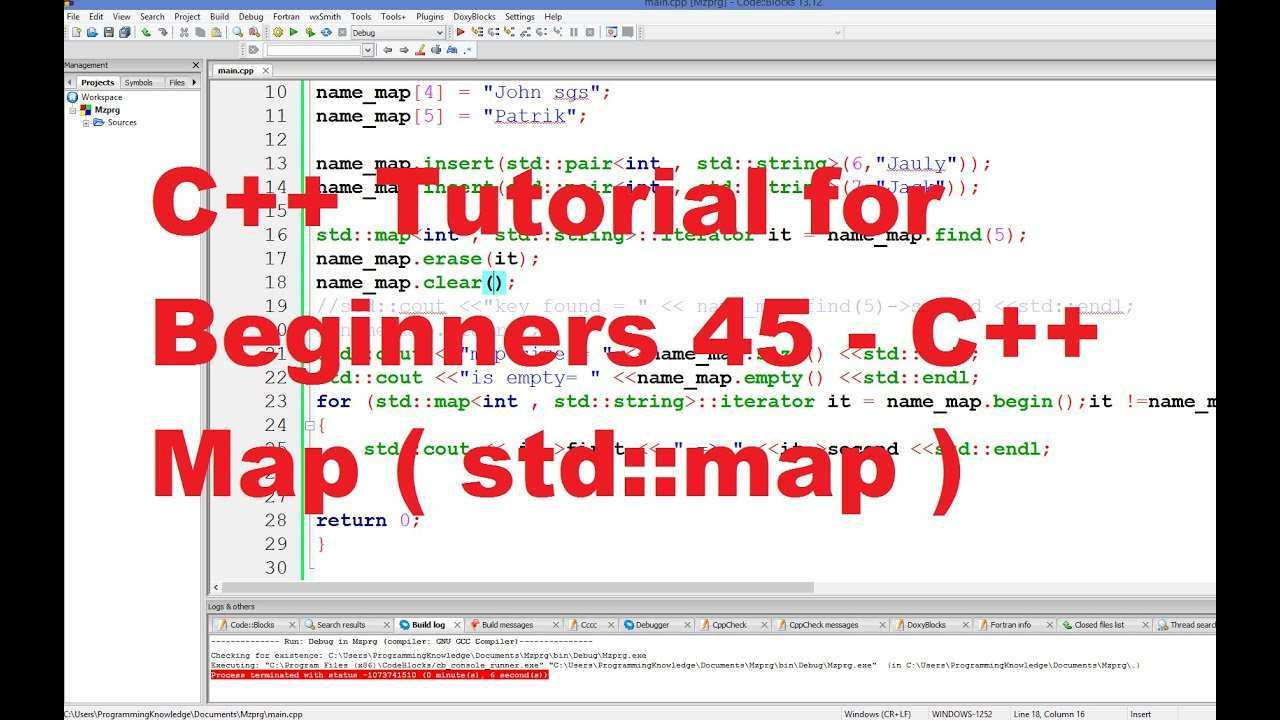Click the Save file icon
The image size is (1280, 720).
(x=108, y=33)
